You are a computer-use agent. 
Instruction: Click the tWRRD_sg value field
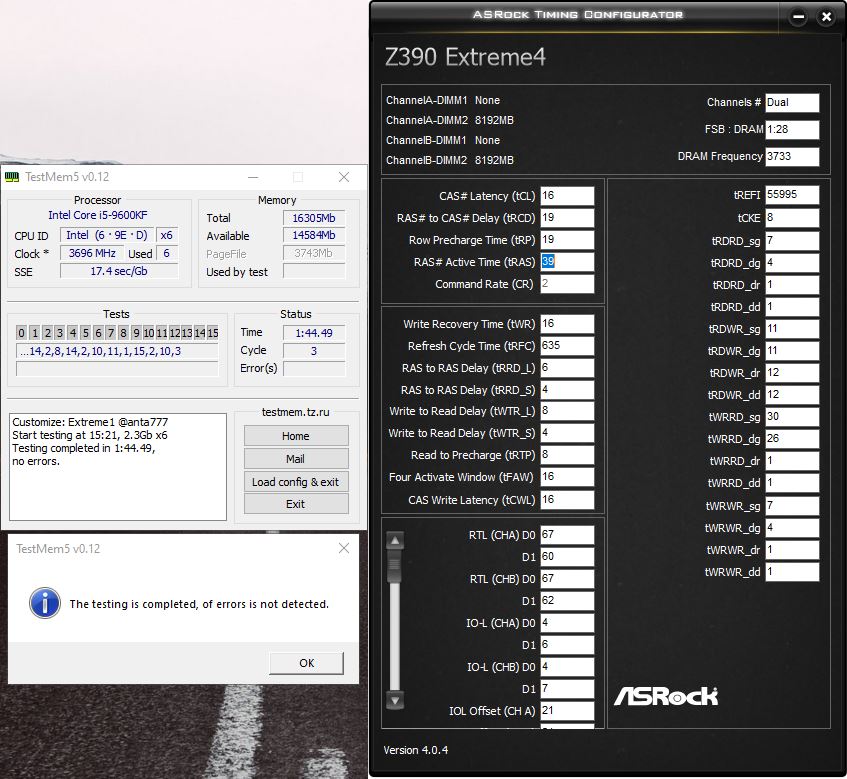click(x=792, y=417)
